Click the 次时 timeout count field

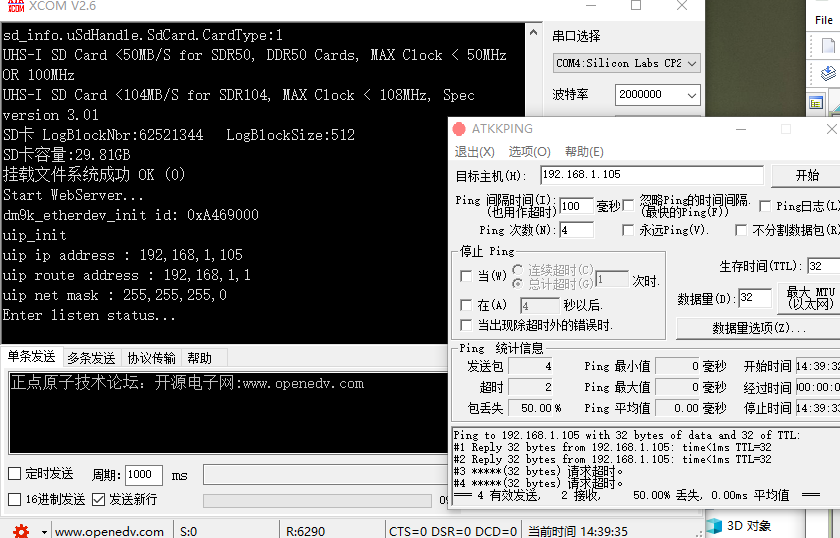[612, 280]
